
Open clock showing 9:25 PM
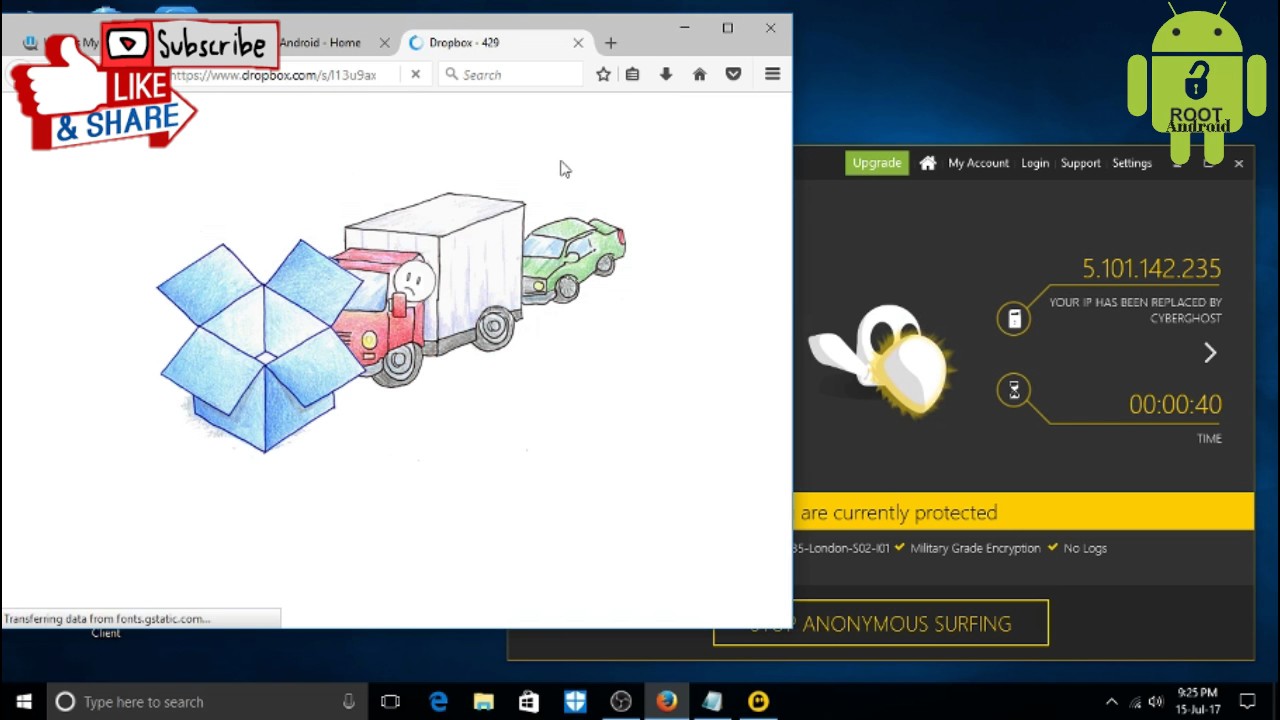[x=1198, y=701]
